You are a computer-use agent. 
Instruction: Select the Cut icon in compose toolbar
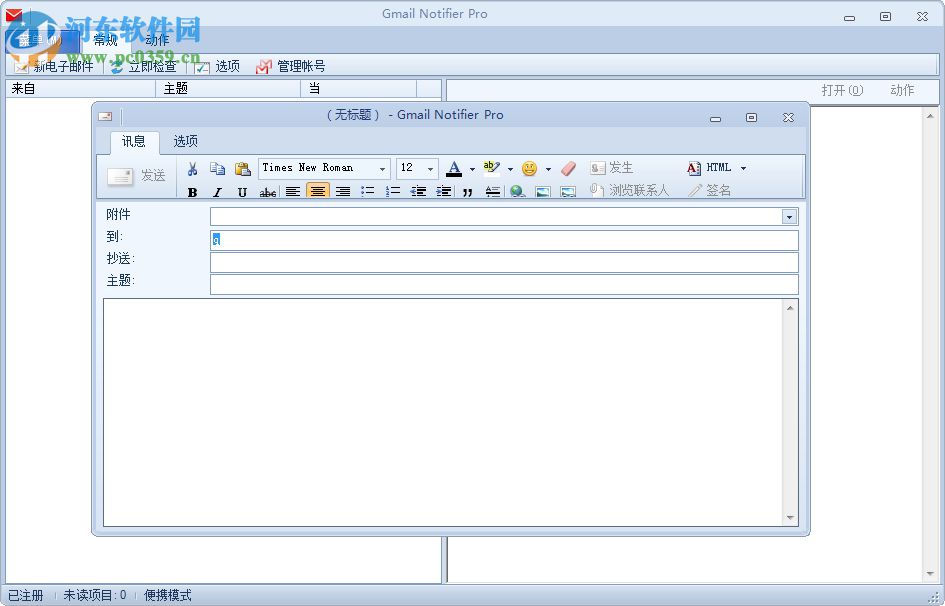(x=190, y=168)
